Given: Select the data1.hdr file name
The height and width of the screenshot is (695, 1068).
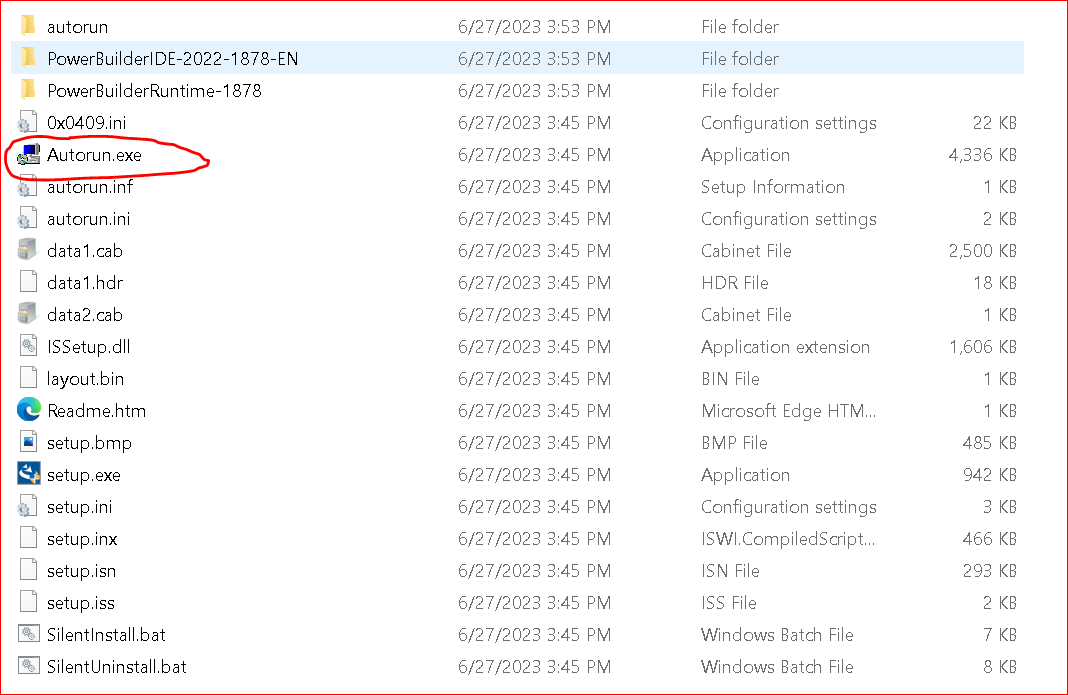Looking at the screenshot, I should click(x=85, y=283).
